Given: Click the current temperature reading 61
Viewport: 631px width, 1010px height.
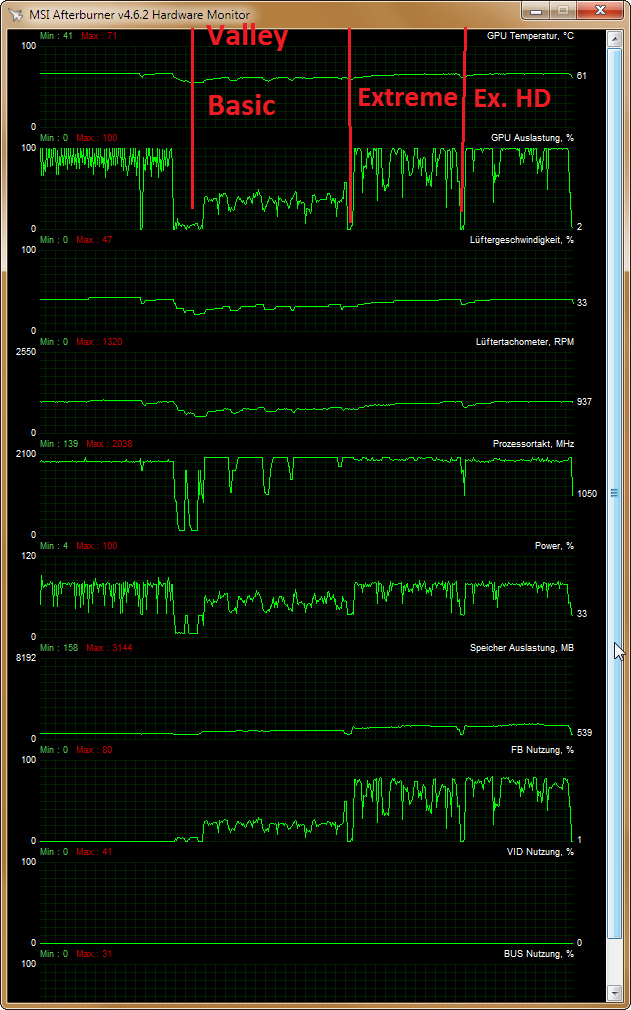Looking at the screenshot, I should (581, 76).
